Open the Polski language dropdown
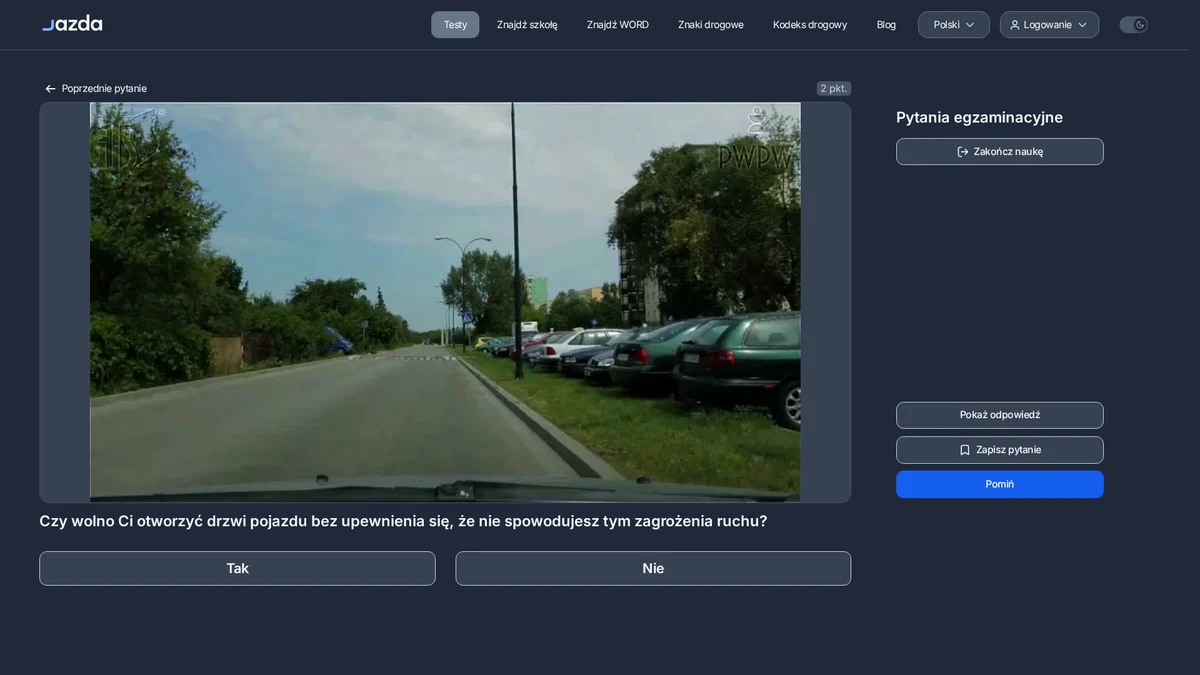 pyautogui.click(x=954, y=25)
